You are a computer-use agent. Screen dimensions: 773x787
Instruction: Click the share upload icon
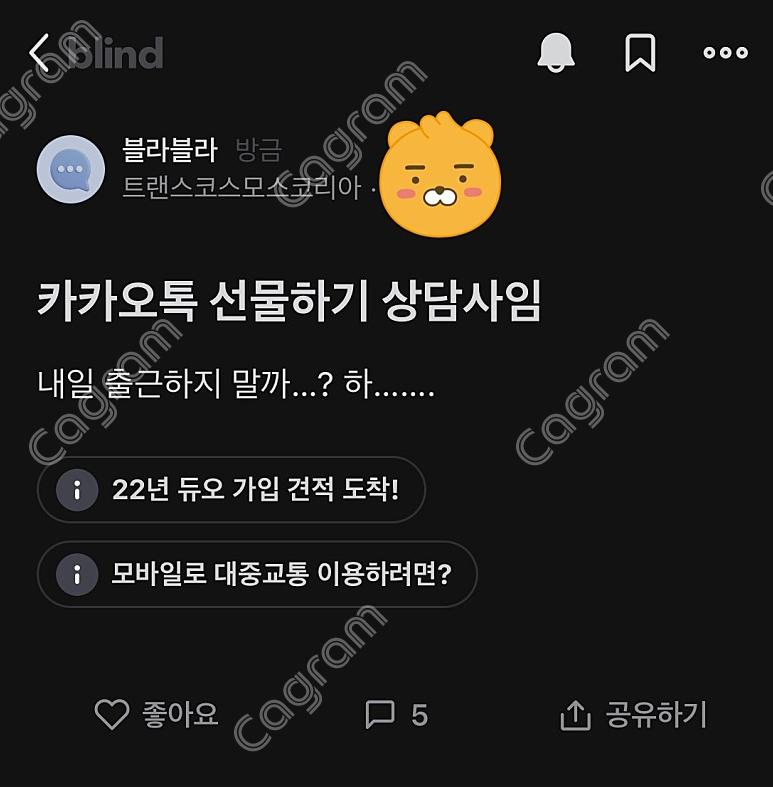(x=575, y=715)
